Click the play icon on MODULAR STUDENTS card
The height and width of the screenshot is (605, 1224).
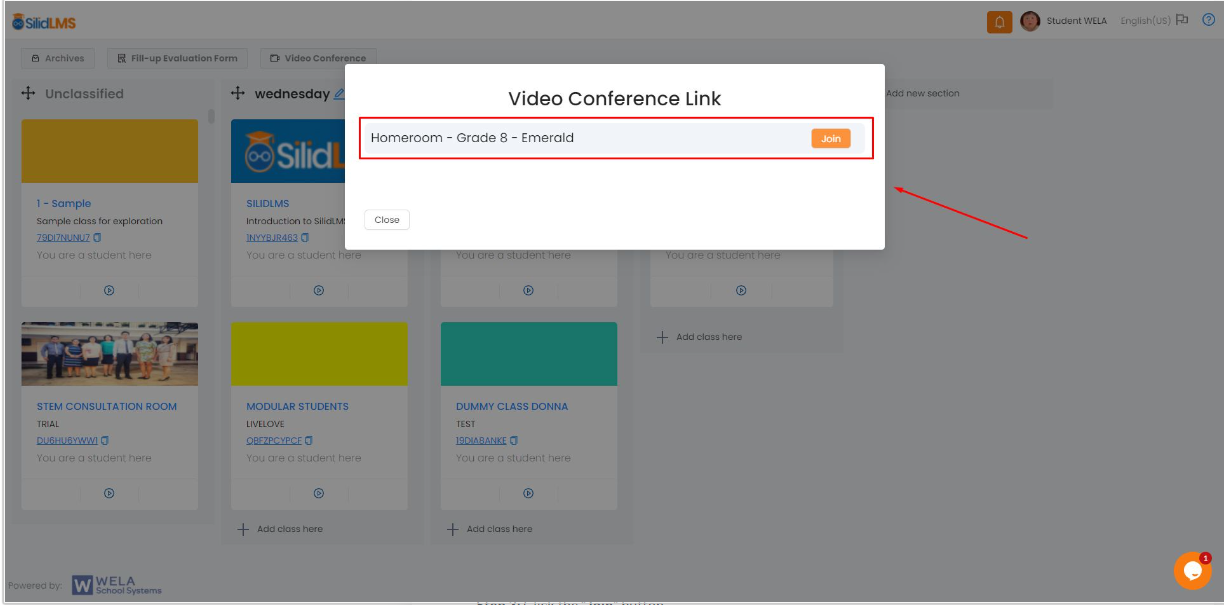tap(318, 493)
